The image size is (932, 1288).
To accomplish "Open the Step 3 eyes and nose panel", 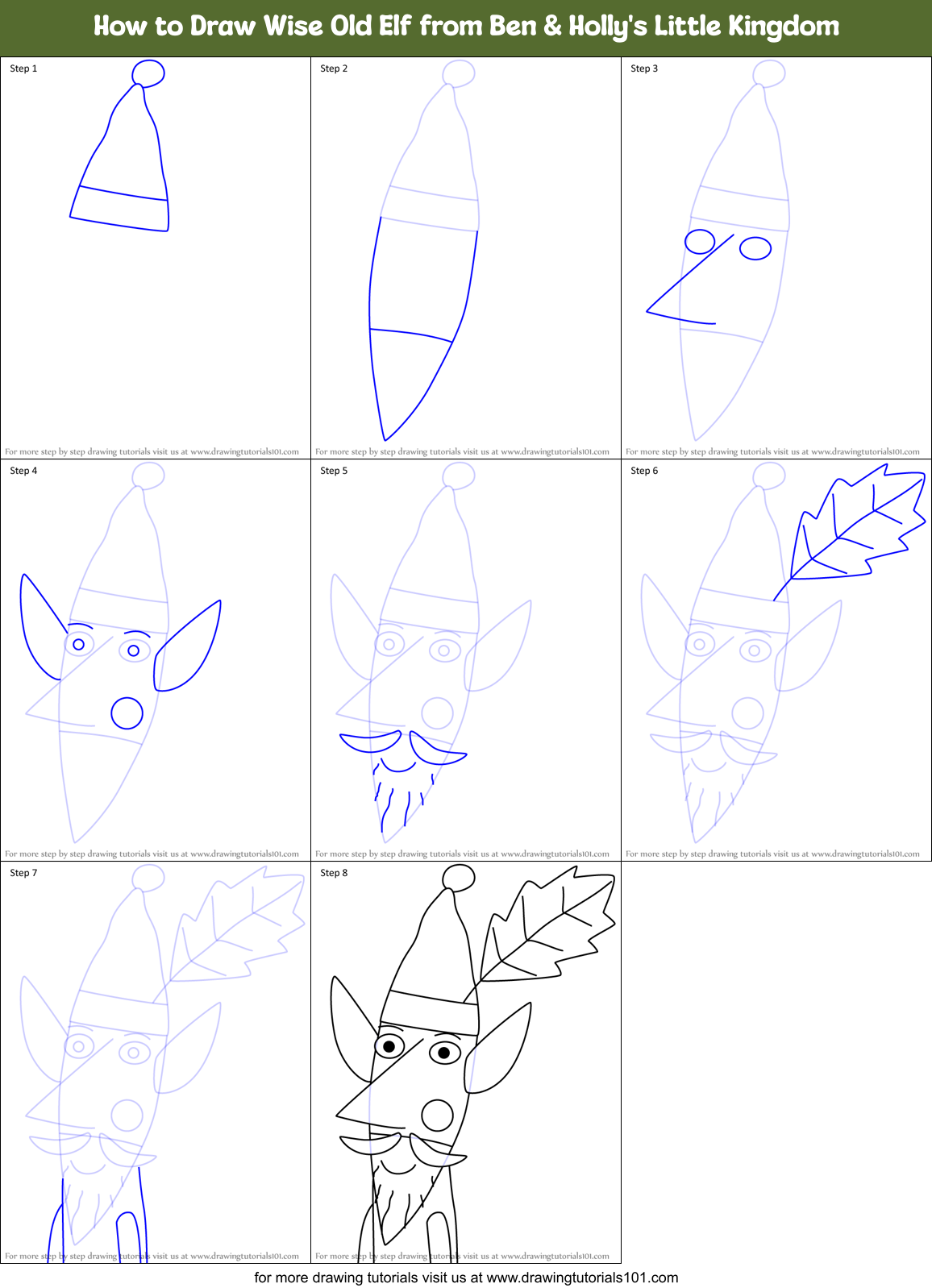I will pos(776,258).
